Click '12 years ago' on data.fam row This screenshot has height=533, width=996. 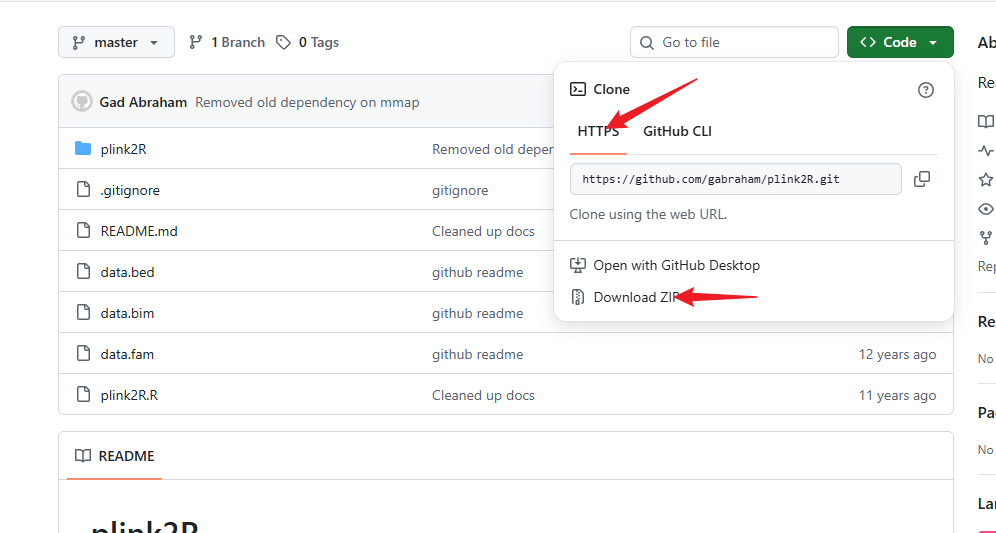click(x=898, y=354)
